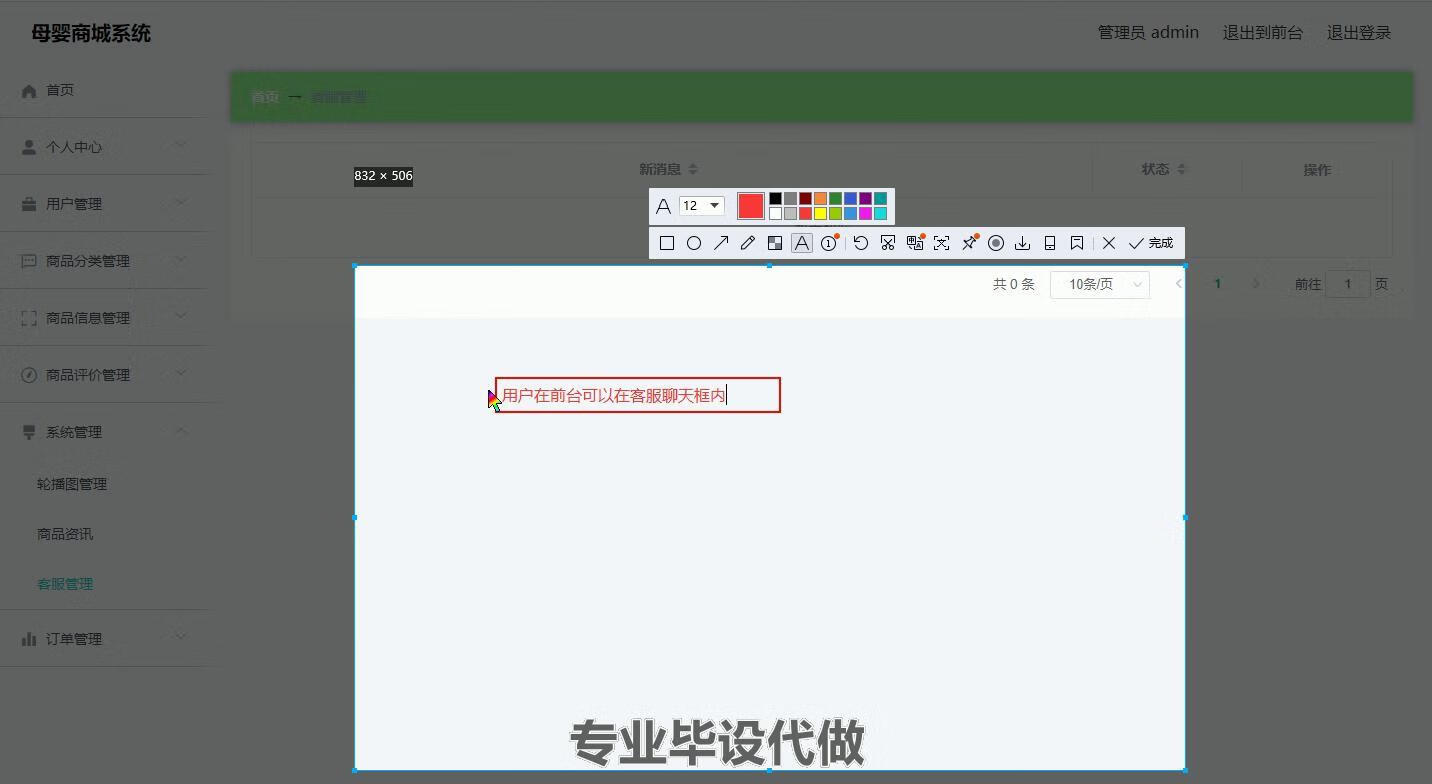This screenshot has width=1432, height=784.
Task: Cancel the screenshot with X icon
Action: [x=1109, y=243]
